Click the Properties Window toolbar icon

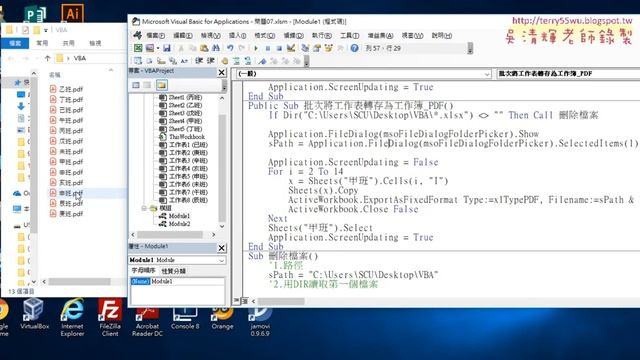[x=317, y=48]
